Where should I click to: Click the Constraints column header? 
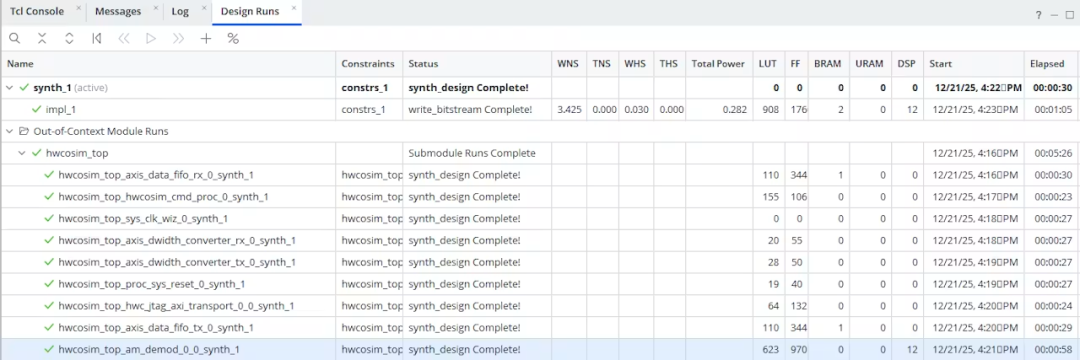(368, 63)
